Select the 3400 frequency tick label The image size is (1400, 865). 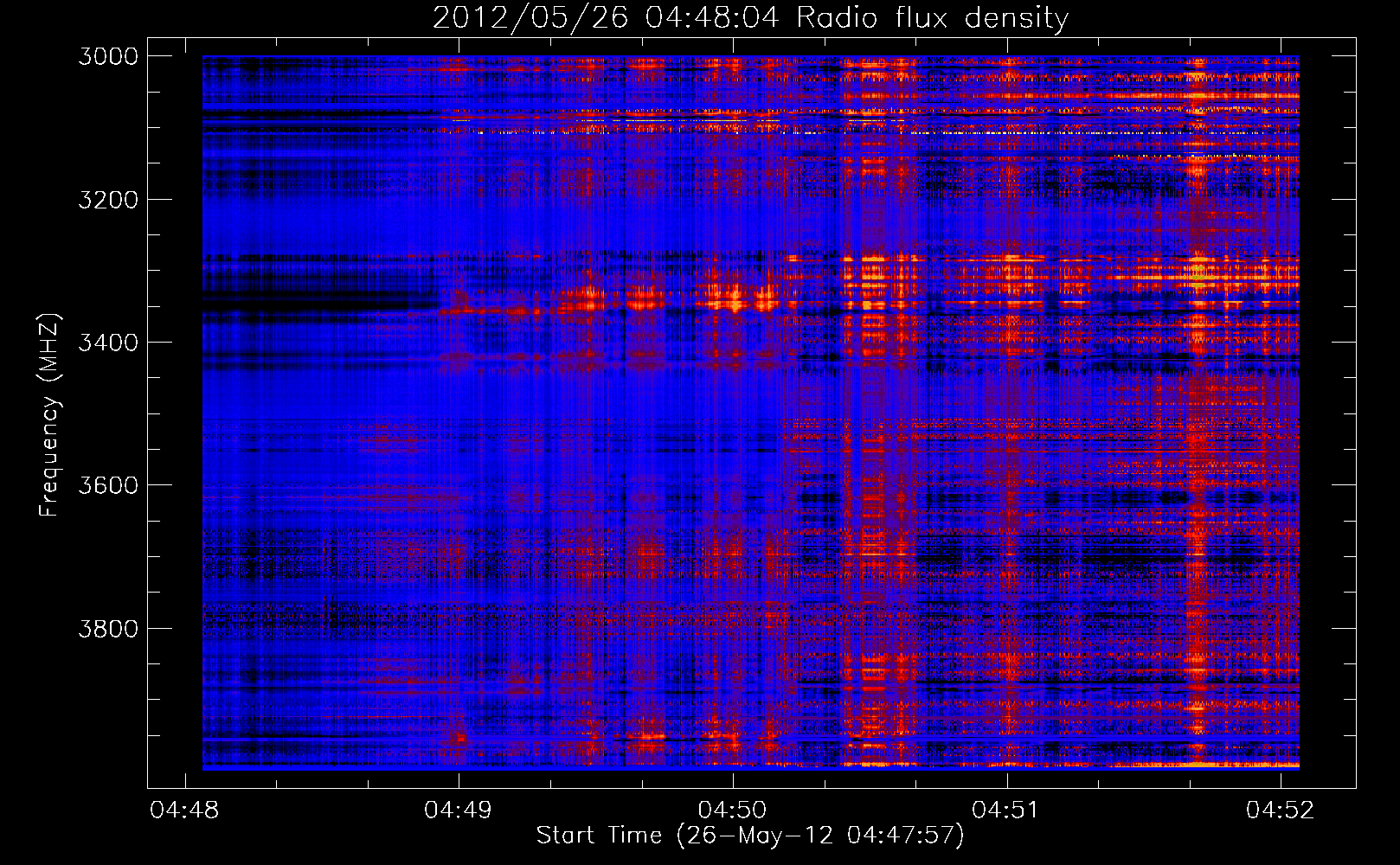tap(108, 343)
